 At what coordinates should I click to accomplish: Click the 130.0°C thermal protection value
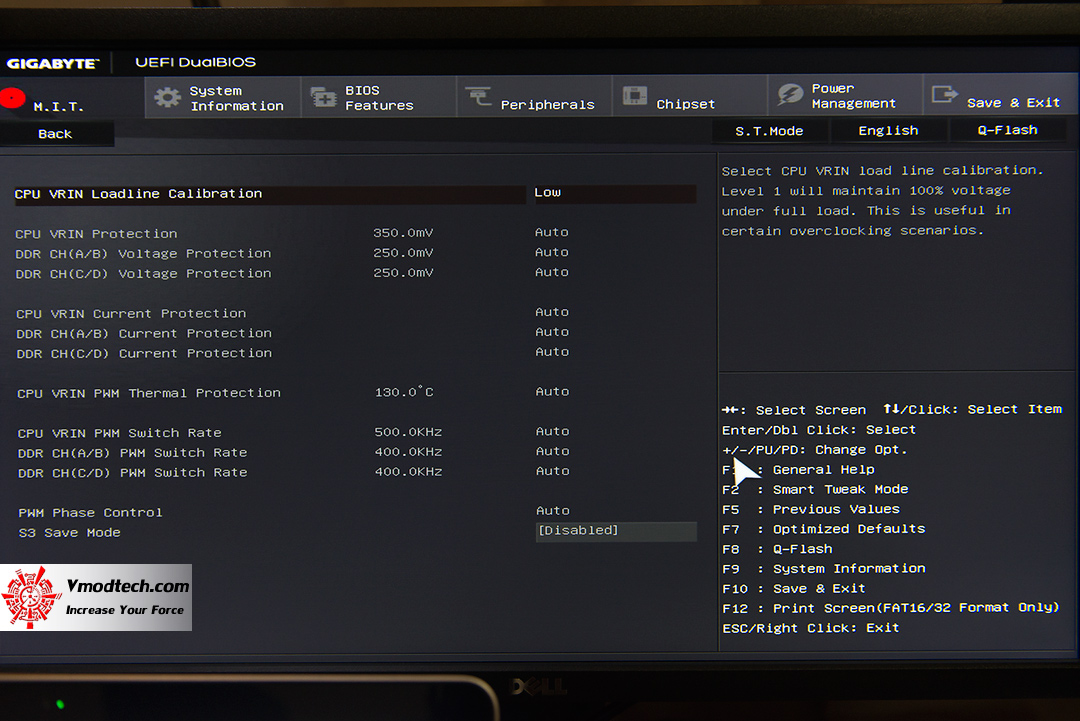pyautogui.click(x=404, y=392)
